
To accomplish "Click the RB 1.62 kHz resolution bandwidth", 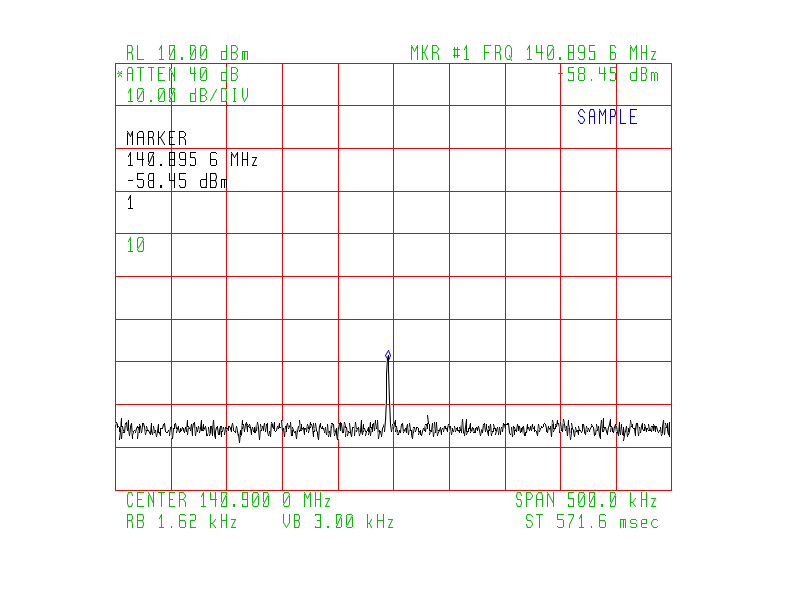I will (x=182, y=521).
